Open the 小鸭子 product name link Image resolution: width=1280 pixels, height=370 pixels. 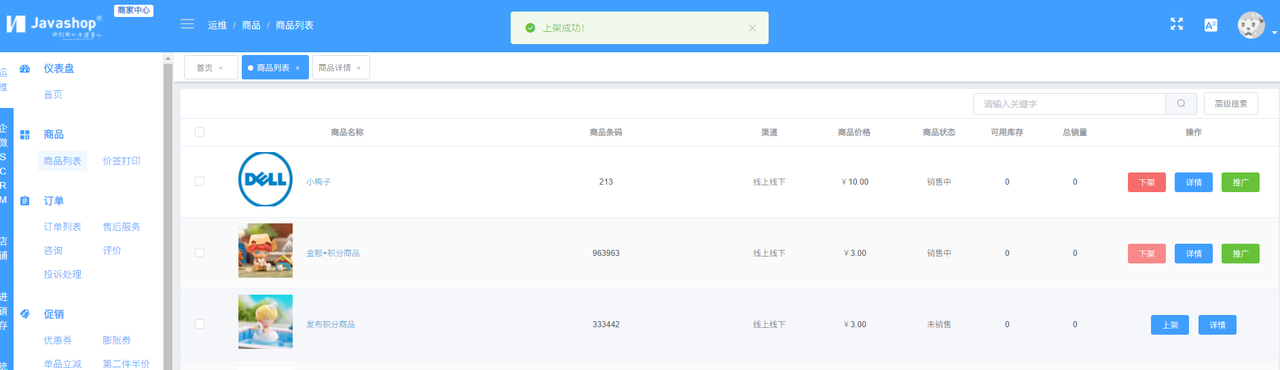318,182
